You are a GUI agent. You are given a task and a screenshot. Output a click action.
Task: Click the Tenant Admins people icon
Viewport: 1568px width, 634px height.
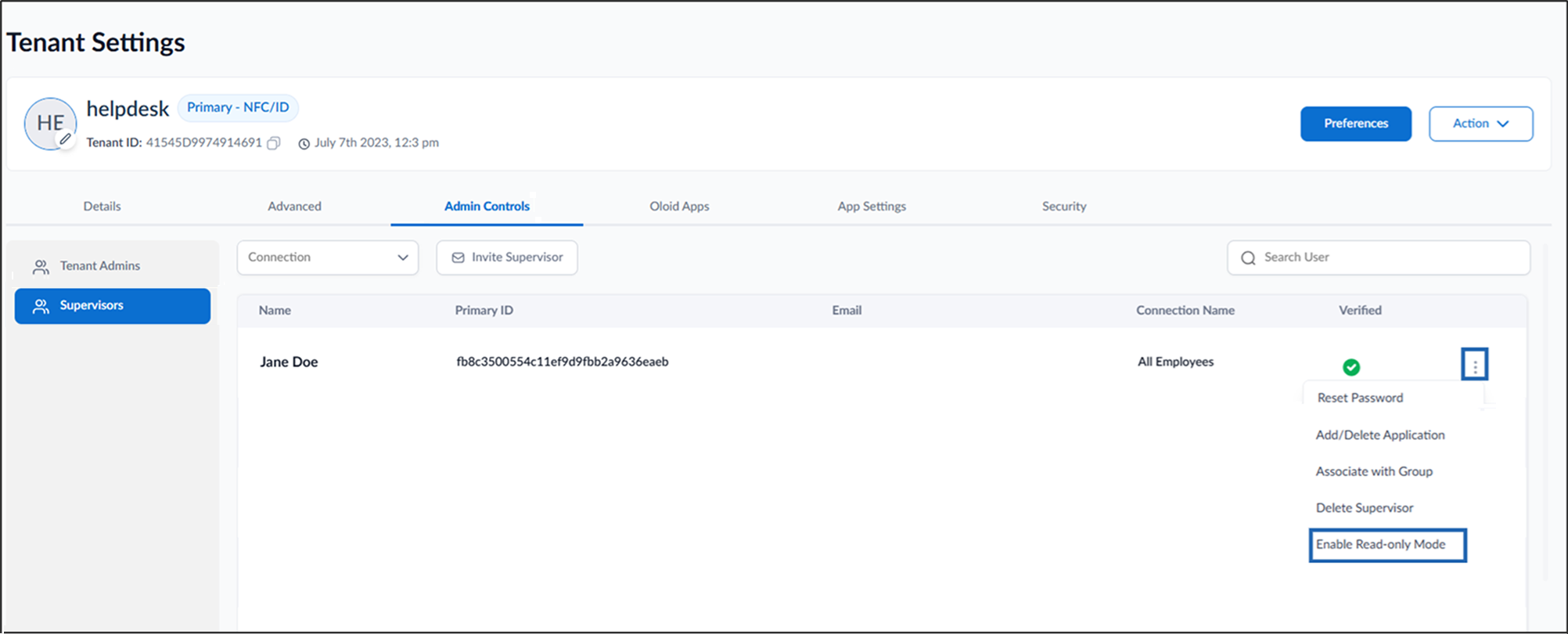pos(41,267)
